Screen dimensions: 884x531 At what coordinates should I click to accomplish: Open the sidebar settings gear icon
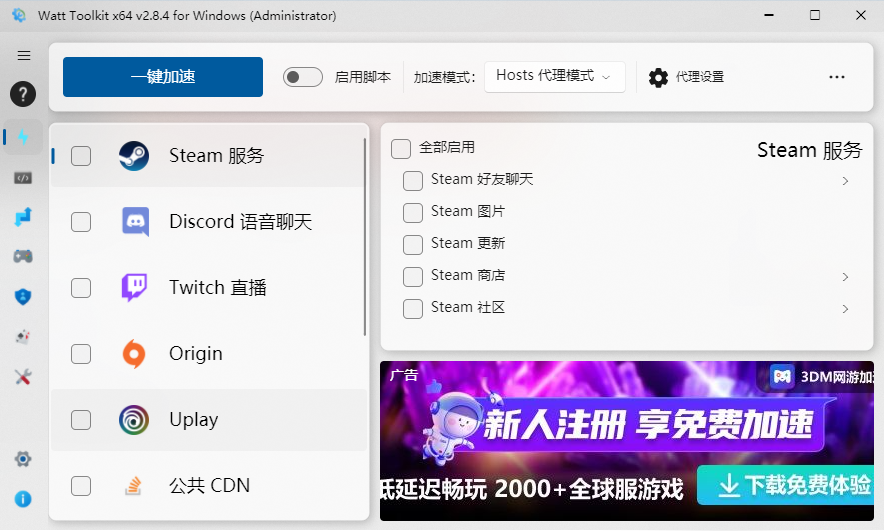pyautogui.click(x=23, y=459)
